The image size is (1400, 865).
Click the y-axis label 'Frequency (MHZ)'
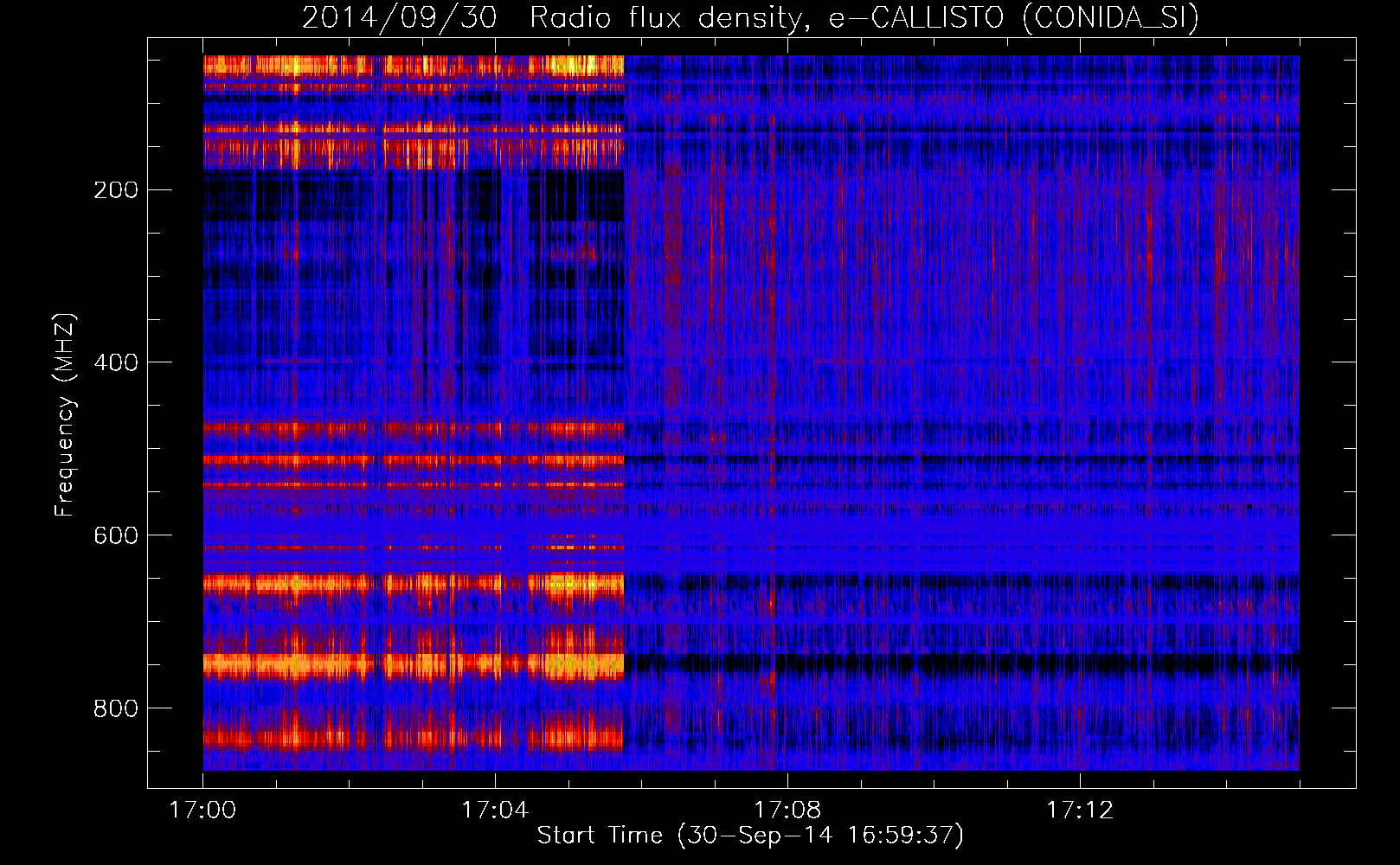click(65, 415)
